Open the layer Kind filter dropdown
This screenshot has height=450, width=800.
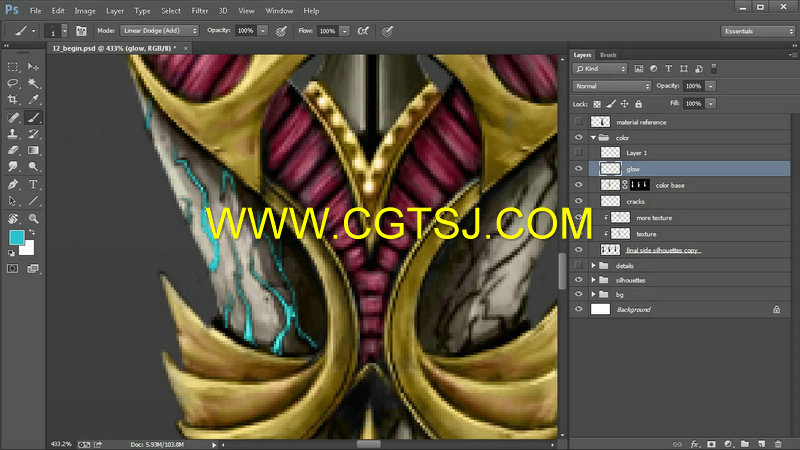pos(600,68)
